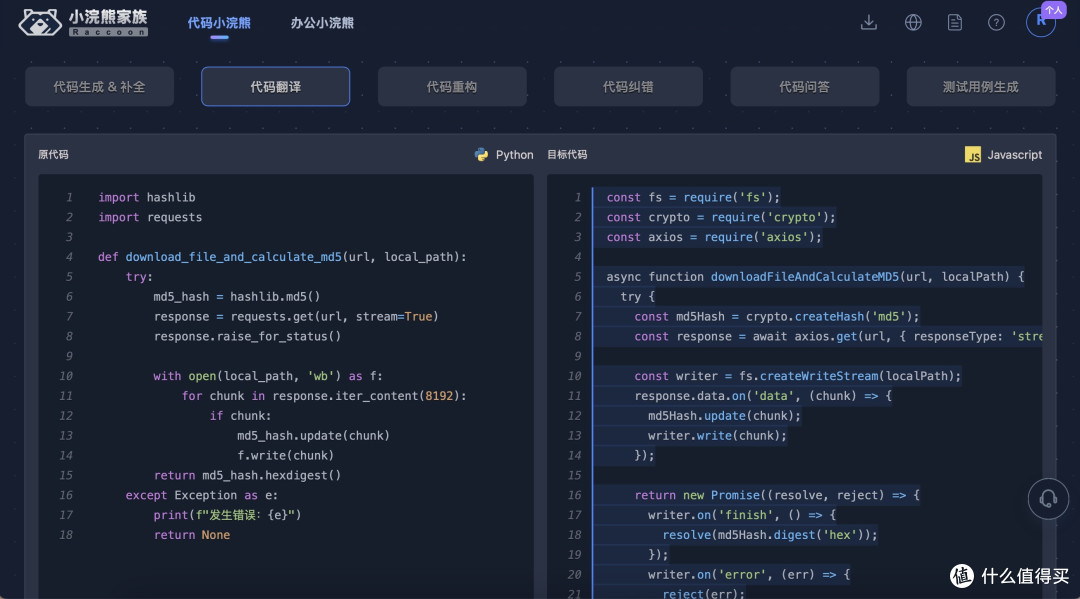Click the 'with open(local_path' line
This screenshot has height=599, width=1080.
tap(268, 376)
